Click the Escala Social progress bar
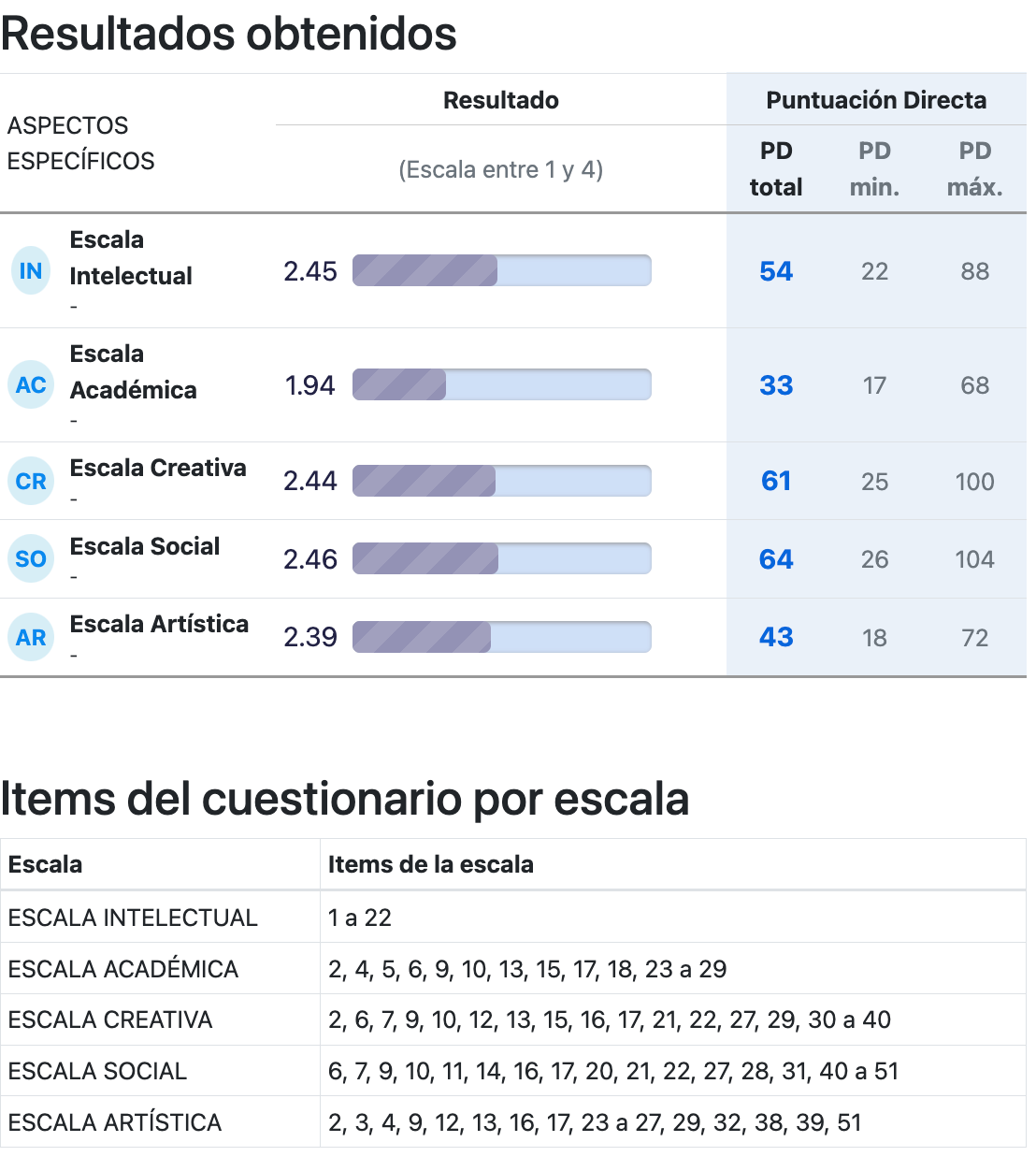Viewport: 1036px width, 1171px height. pos(501,559)
